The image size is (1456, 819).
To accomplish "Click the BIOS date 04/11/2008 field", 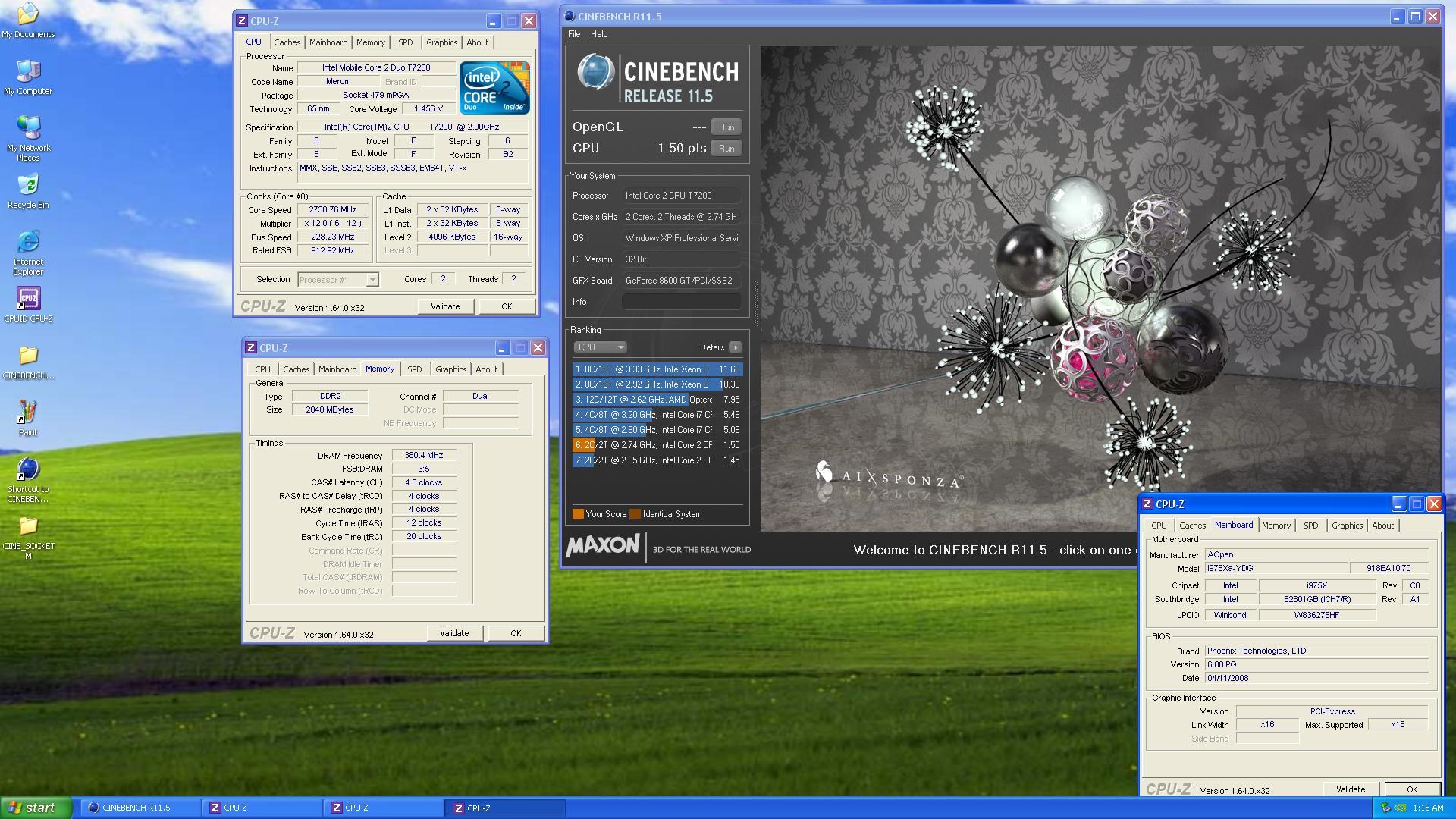I will point(1316,679).
